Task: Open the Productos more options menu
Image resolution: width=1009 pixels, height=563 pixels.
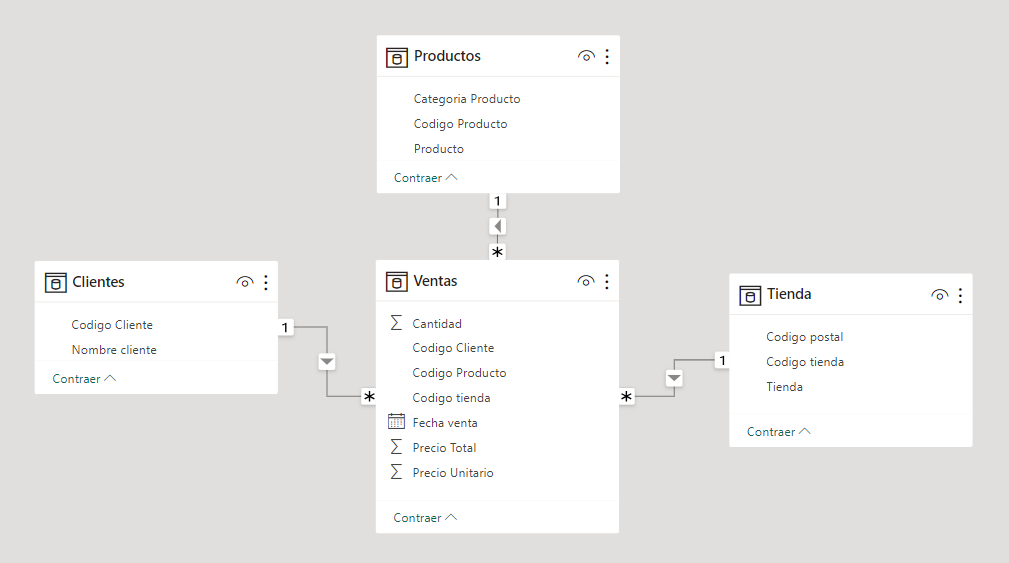Action: tap(607, 57)
